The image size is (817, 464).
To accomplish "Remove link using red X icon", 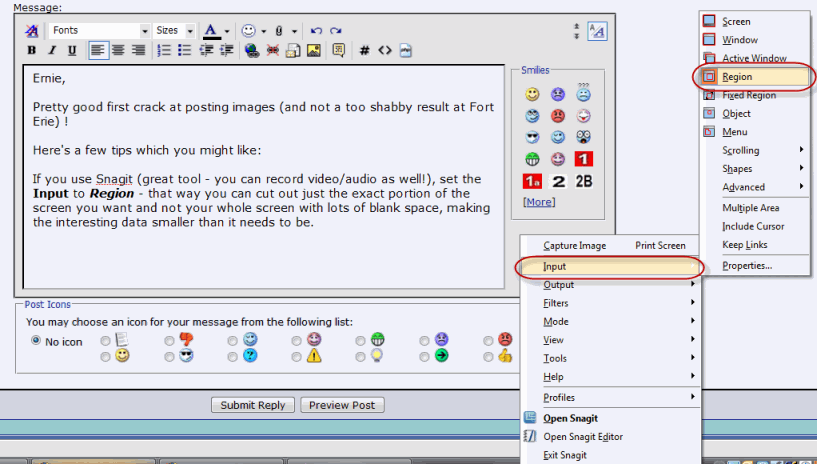I will click(x=273, y=51).
